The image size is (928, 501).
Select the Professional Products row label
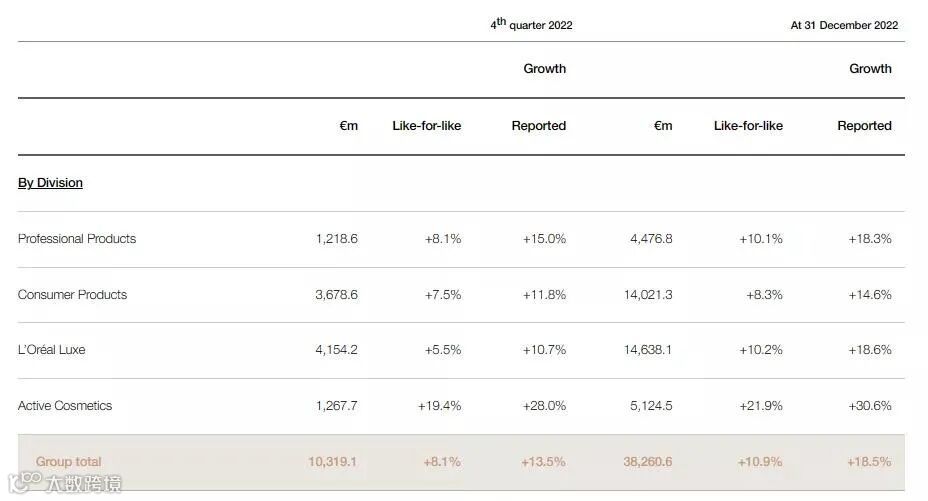coord(77,239)
